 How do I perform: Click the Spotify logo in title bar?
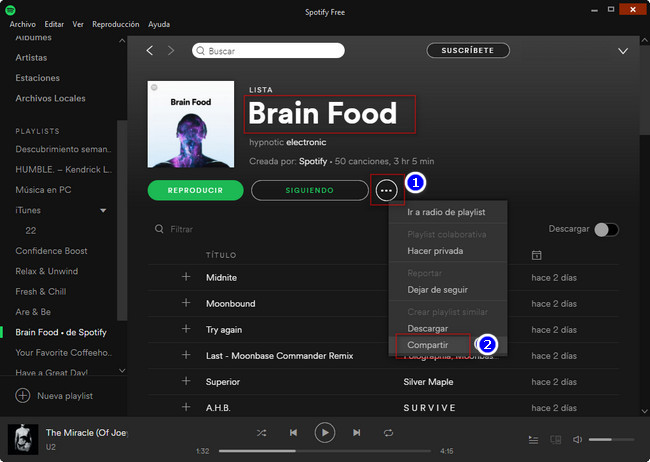click(x=10, y=10)
